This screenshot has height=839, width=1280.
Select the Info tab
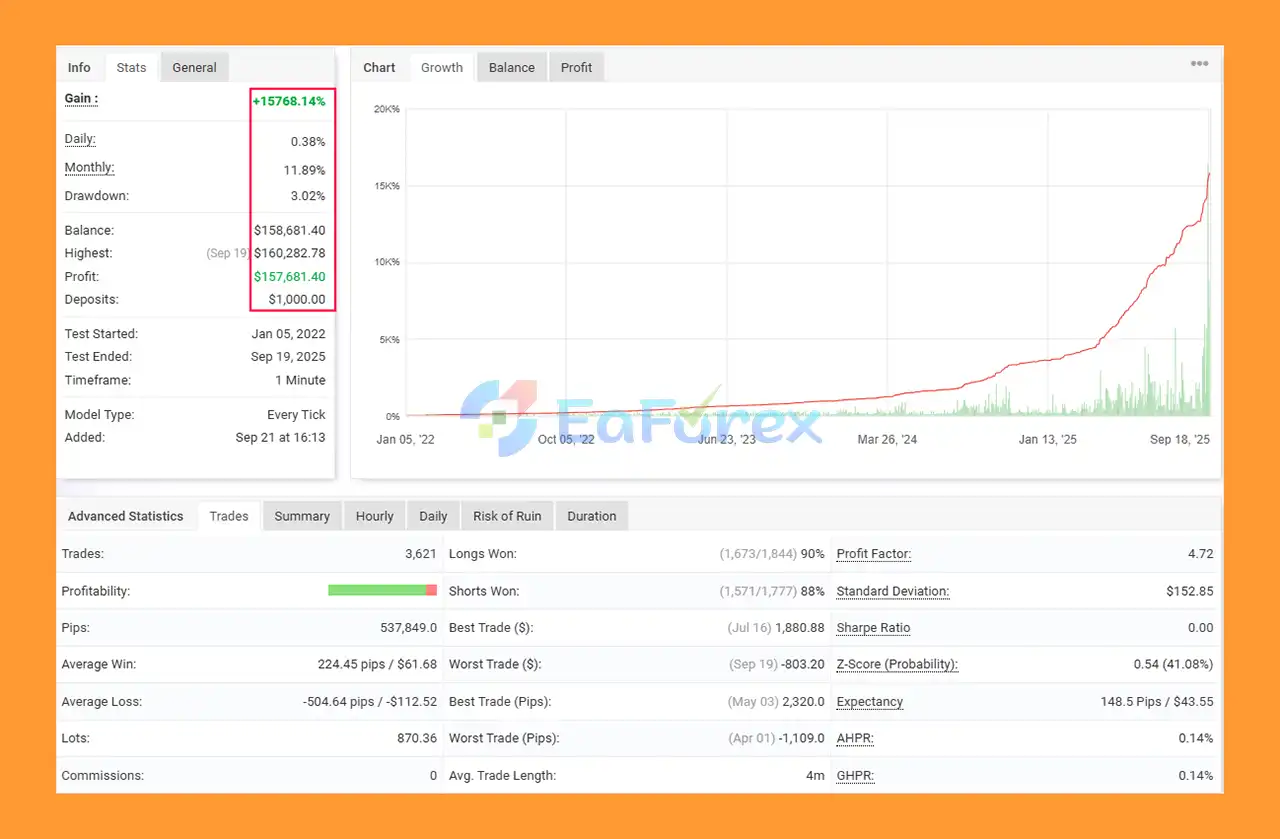[x=79, y=68]
